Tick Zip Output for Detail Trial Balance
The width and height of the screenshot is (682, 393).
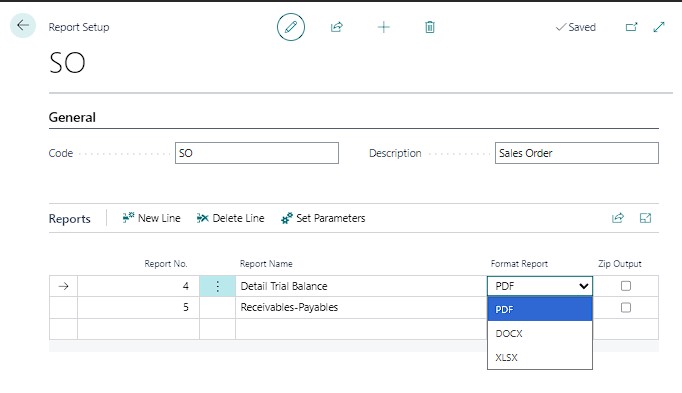coord(625,286)
